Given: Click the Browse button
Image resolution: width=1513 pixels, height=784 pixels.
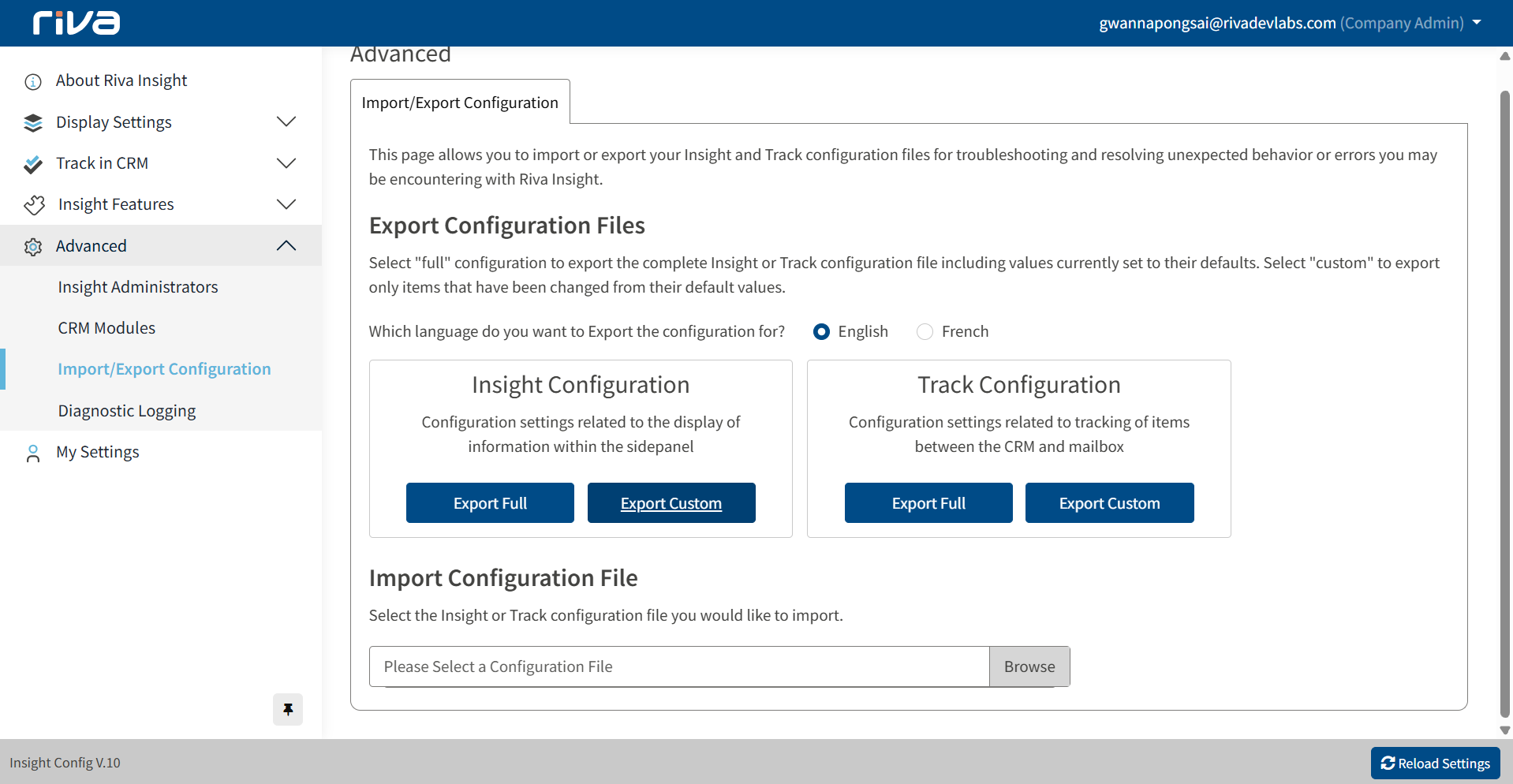Looking at the screenshot, I should pos(1029,666).
